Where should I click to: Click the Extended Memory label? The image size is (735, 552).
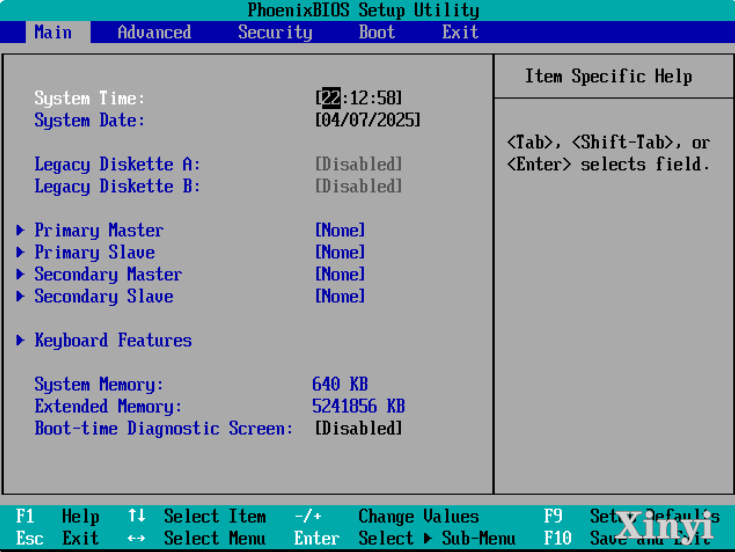[108, 406]
